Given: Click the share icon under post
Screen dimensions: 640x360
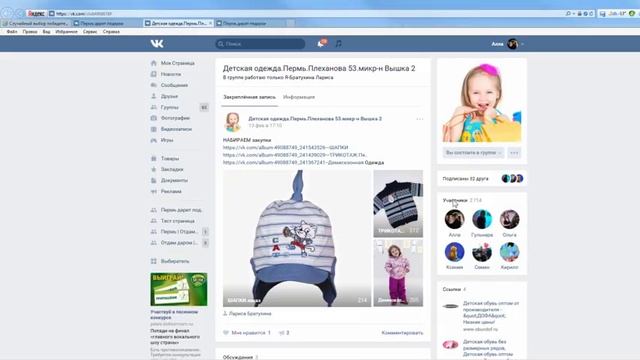Looking at the screenshot, I should [281, 333].
